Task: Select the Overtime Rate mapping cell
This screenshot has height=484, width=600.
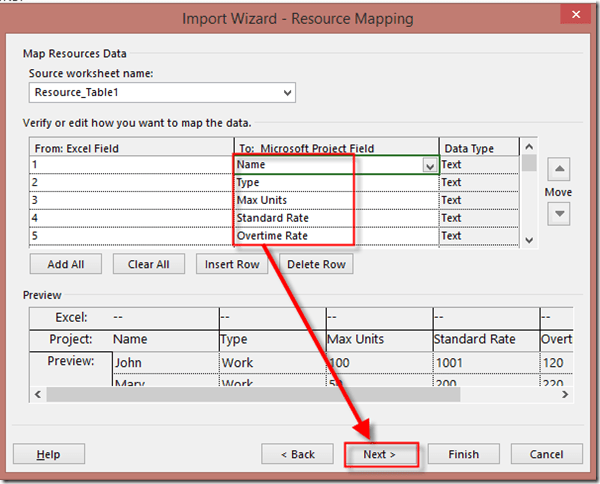Action: tap(295, 236)
